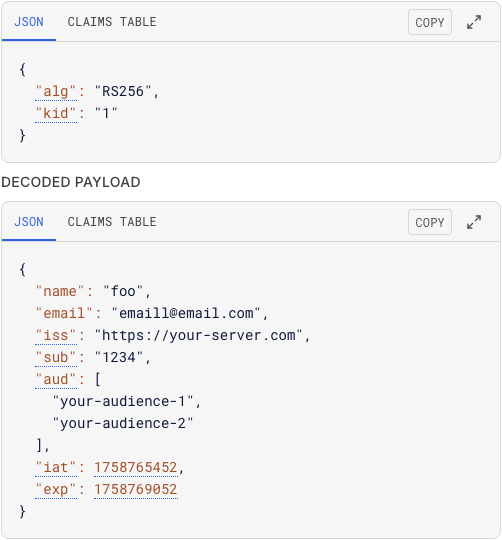Screen dimensions: 502x540
Task: Expand the decoded payload panel to fullscreen
Action: (x=474, y=222)
